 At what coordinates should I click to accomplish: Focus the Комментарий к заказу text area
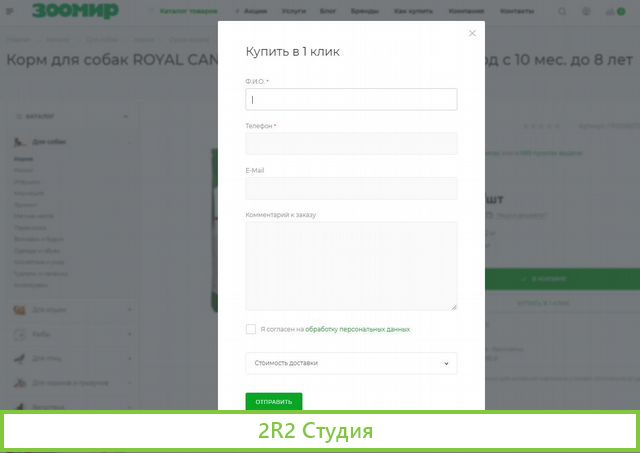pyautogui.click(x=351, y=266)
